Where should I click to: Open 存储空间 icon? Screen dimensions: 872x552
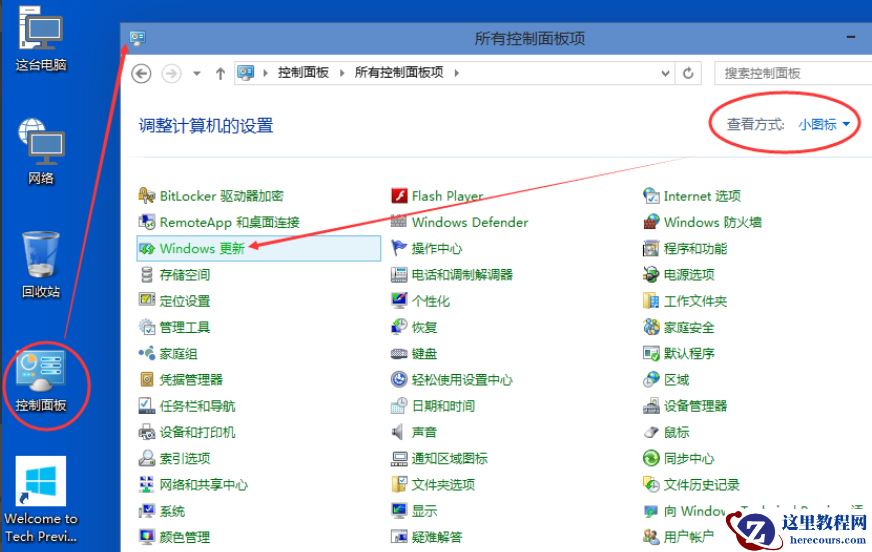[147, 275]
